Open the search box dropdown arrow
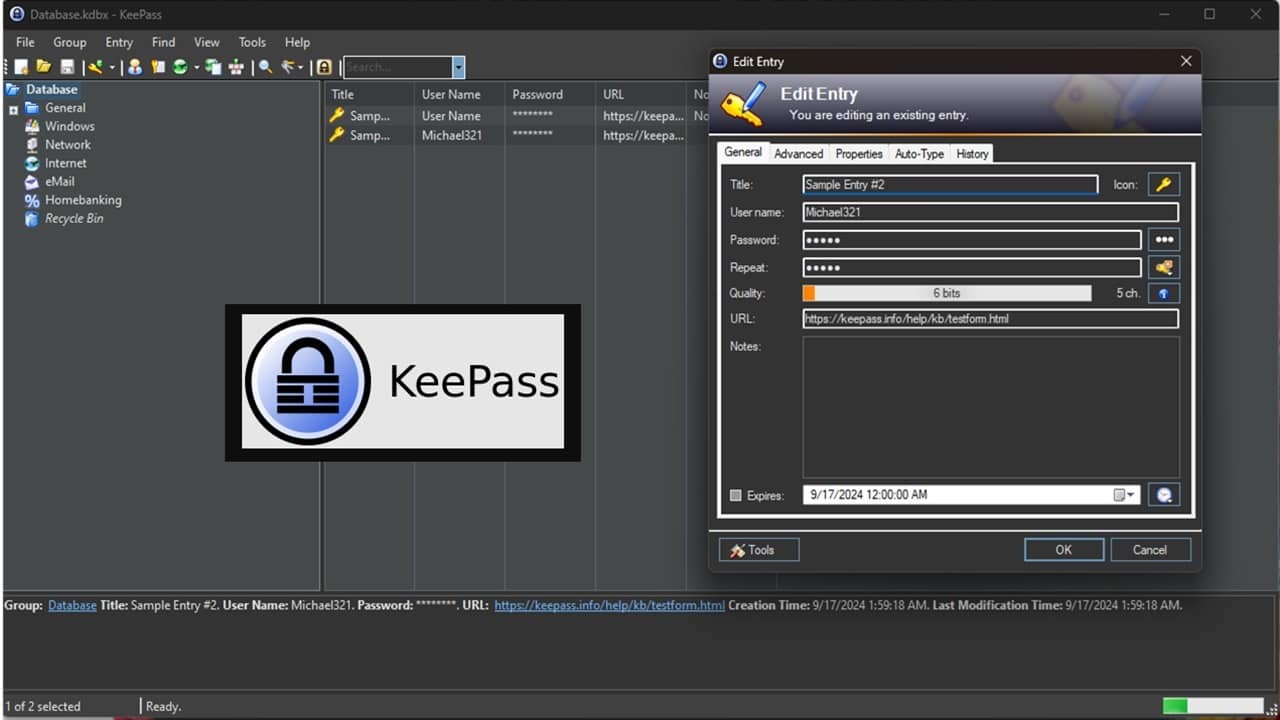Viewport: 1280px width, 720px height. (458, 67)
